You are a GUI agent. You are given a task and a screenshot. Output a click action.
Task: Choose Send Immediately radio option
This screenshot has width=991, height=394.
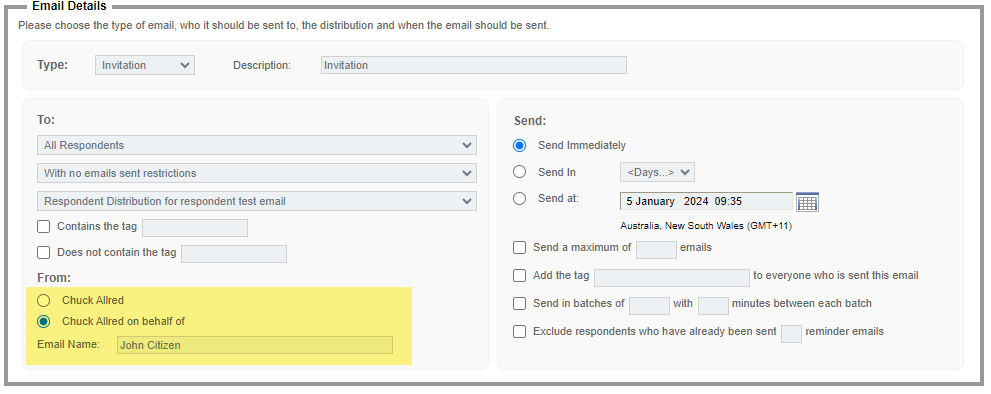pos(520,145)
